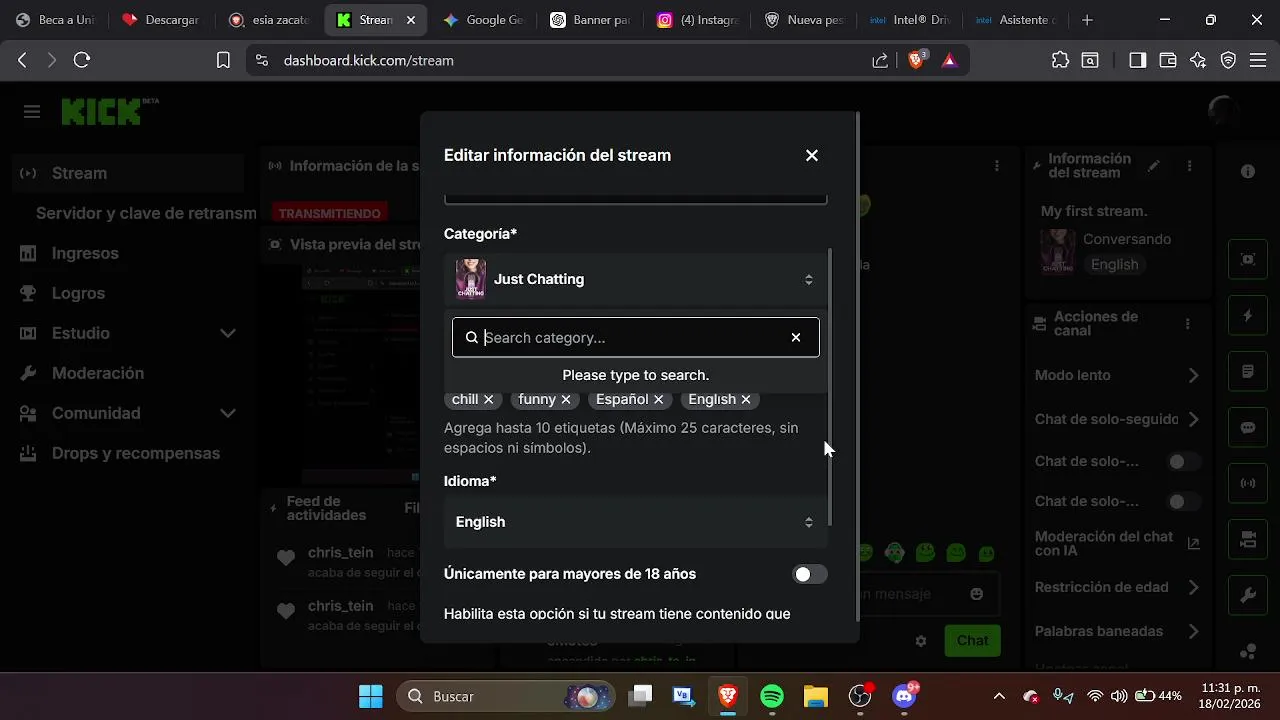
Task: Close the Stream browser tab
Action: [x=410, y=20]
